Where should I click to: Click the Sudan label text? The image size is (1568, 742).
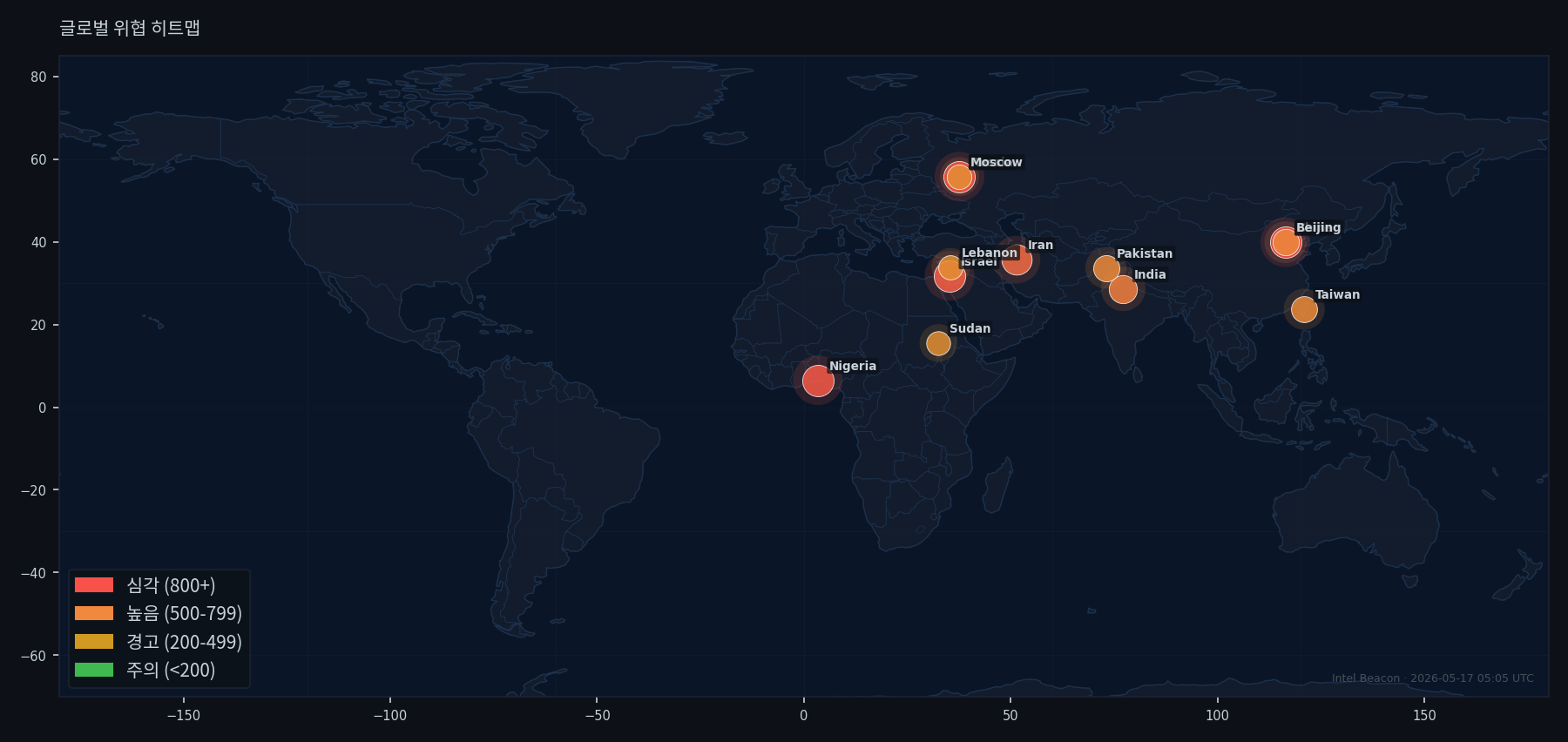970,328
